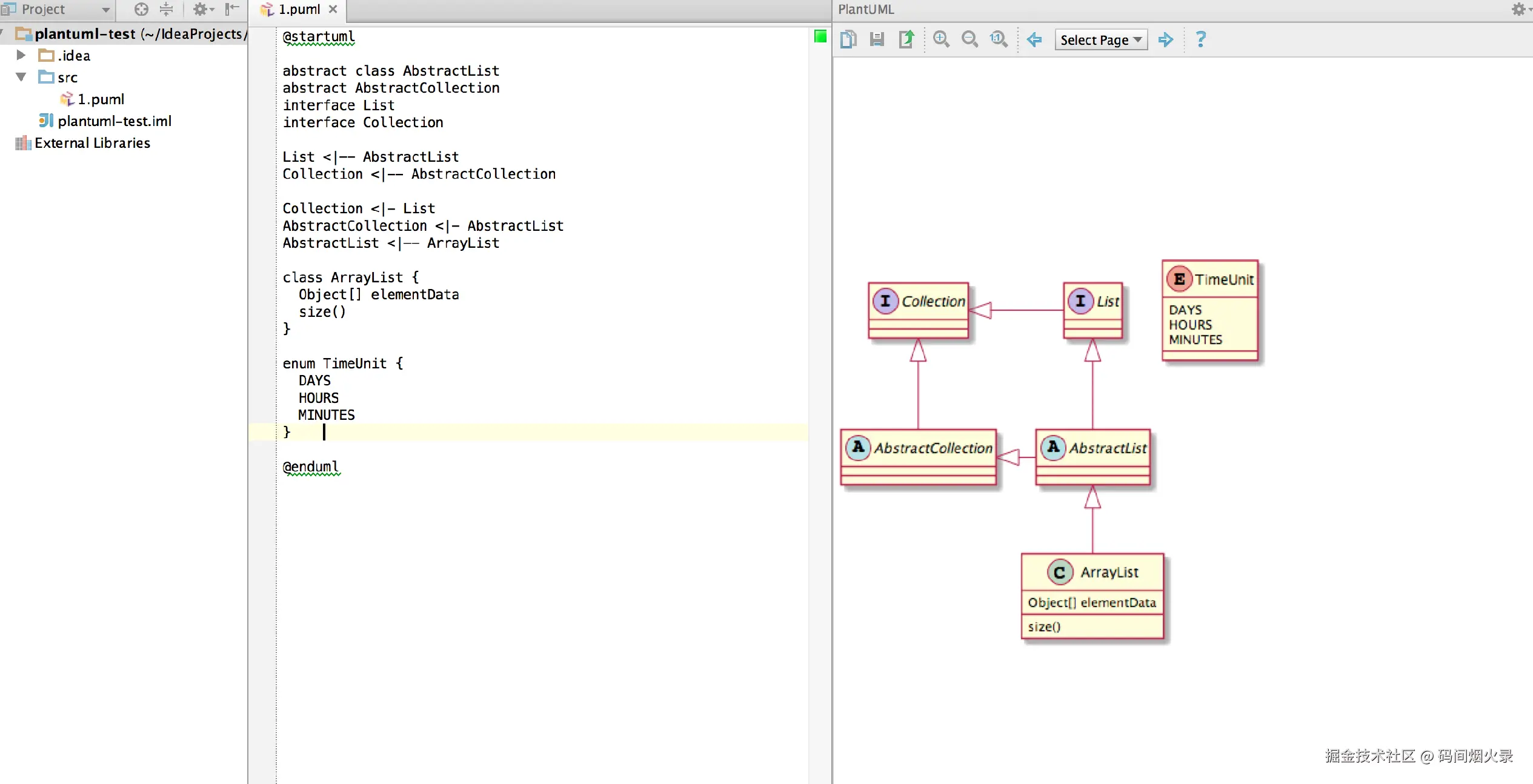
Task: Click scroll from source crosshair icon
Action: pos(141,9)
